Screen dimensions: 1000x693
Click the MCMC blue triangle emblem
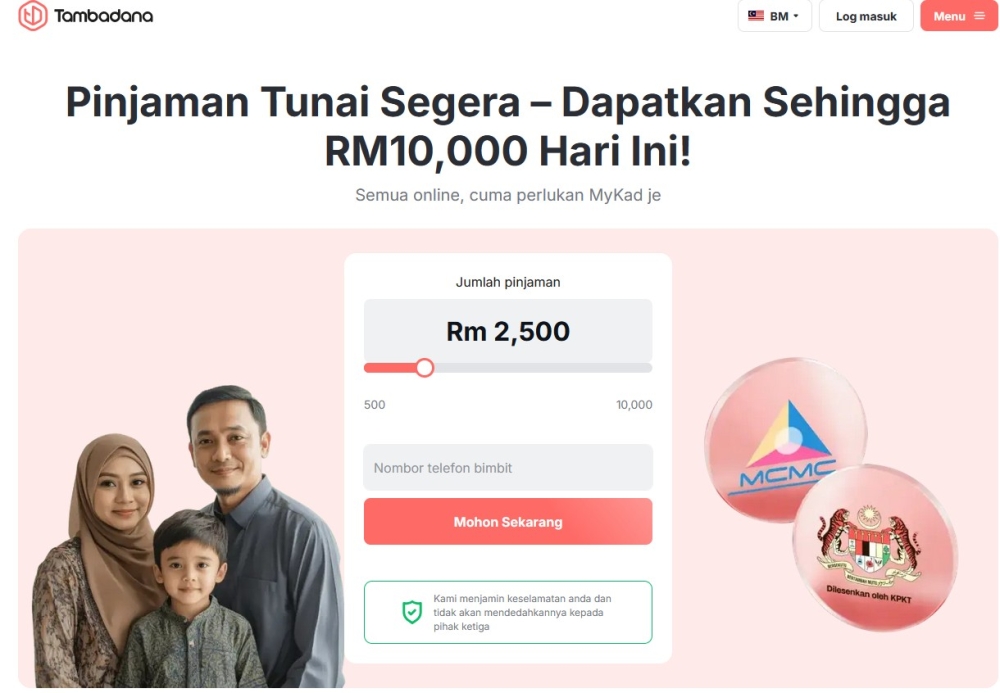pyautogui.click(x=791, y=435)
